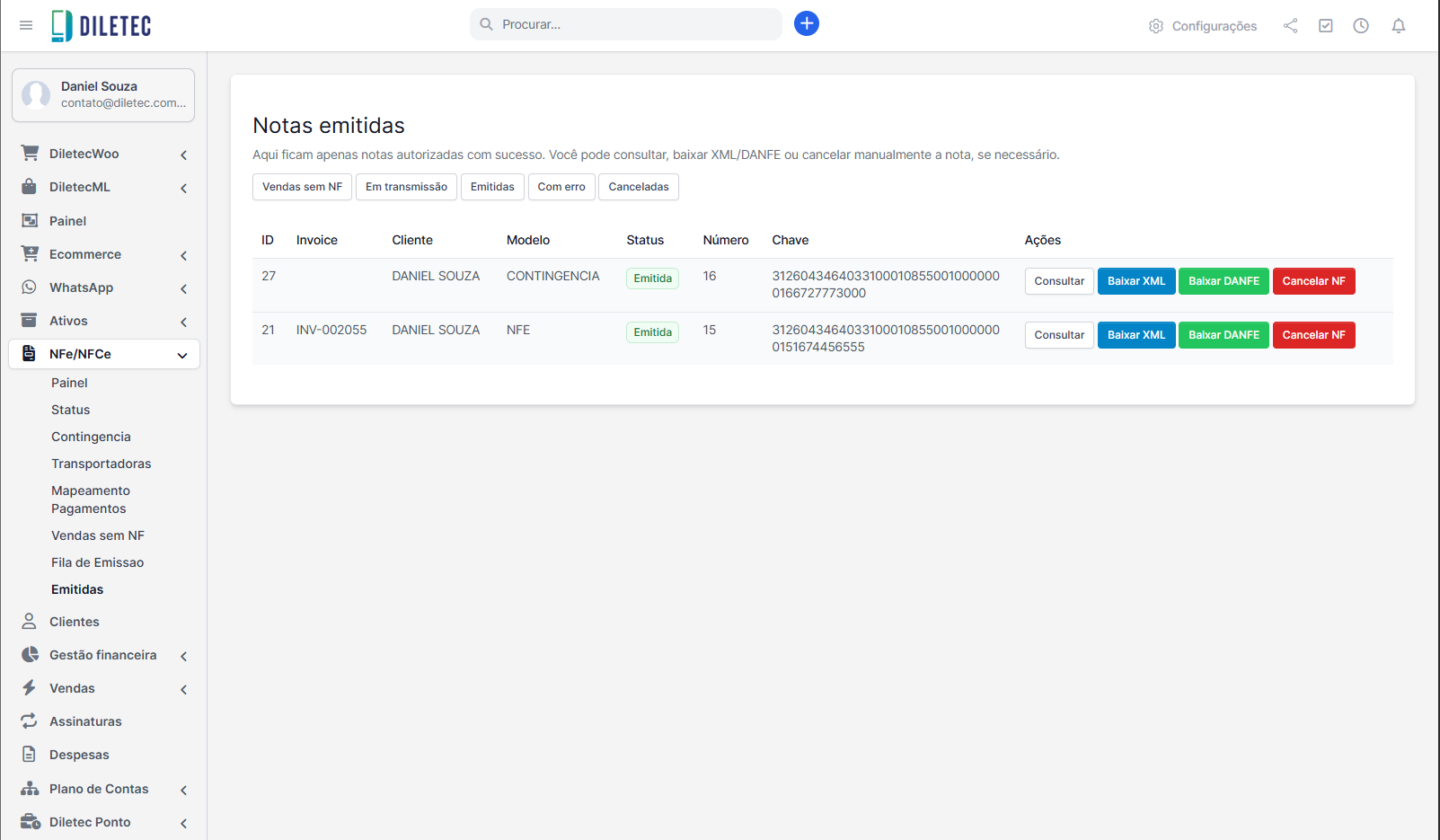The height and width of the screenshot is (840, 1440).
Task: Open Fila de Emissao in sidebar
Action: click(x=97, y=562)
